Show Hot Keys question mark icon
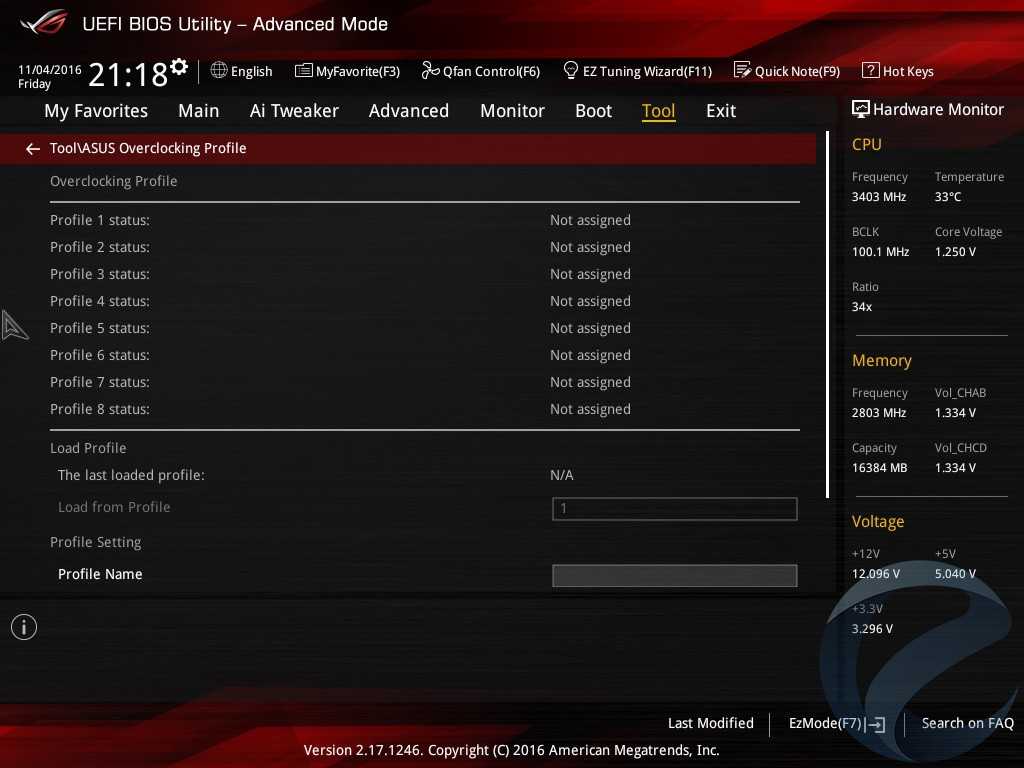 click(871, 70)
